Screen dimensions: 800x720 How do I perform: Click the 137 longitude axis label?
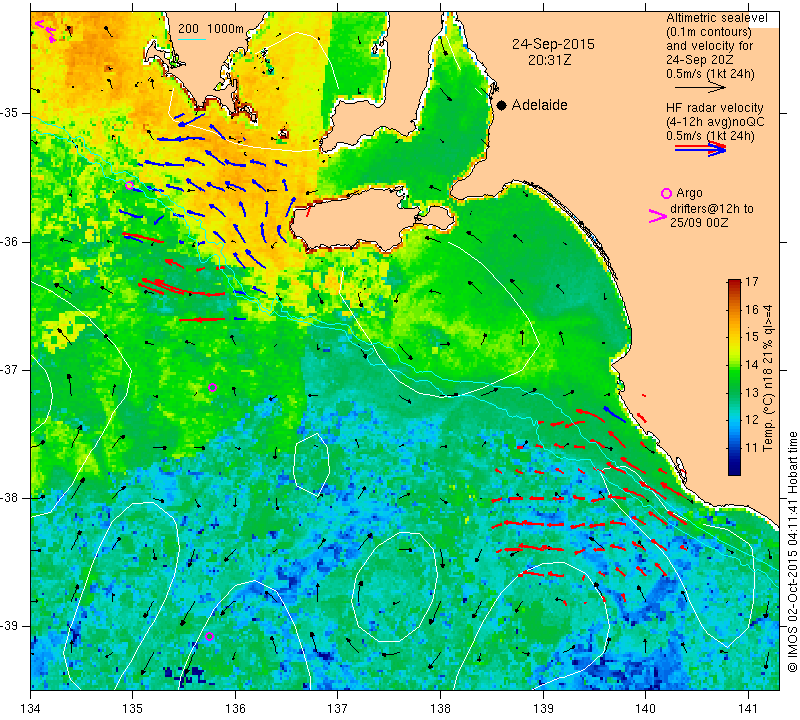[338, 709]
